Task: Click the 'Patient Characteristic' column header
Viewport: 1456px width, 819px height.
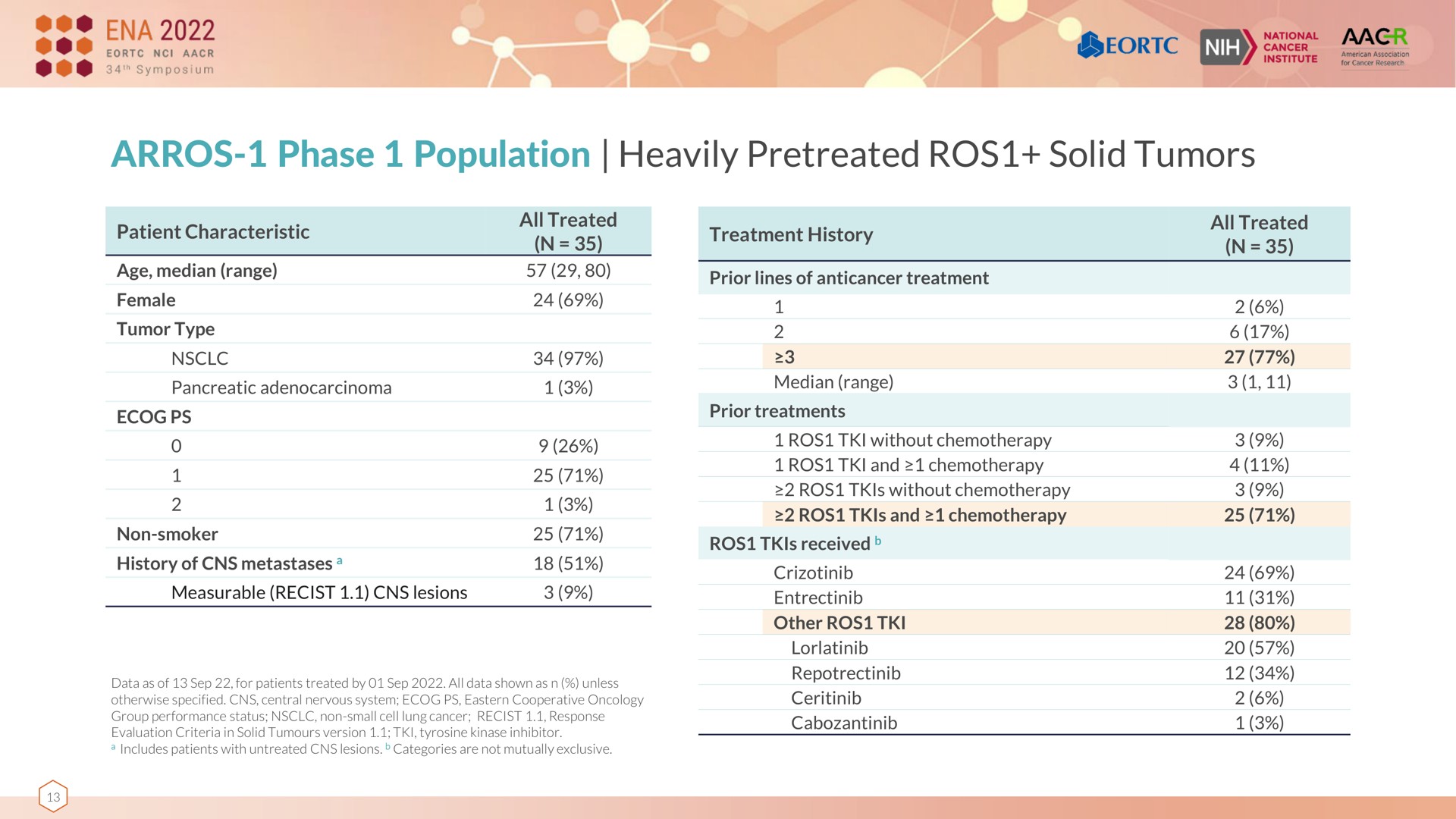Action: [213, 232]
